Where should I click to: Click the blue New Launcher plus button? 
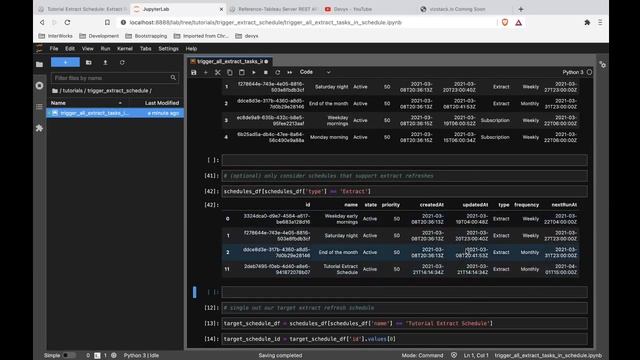[x=65, y=62]
